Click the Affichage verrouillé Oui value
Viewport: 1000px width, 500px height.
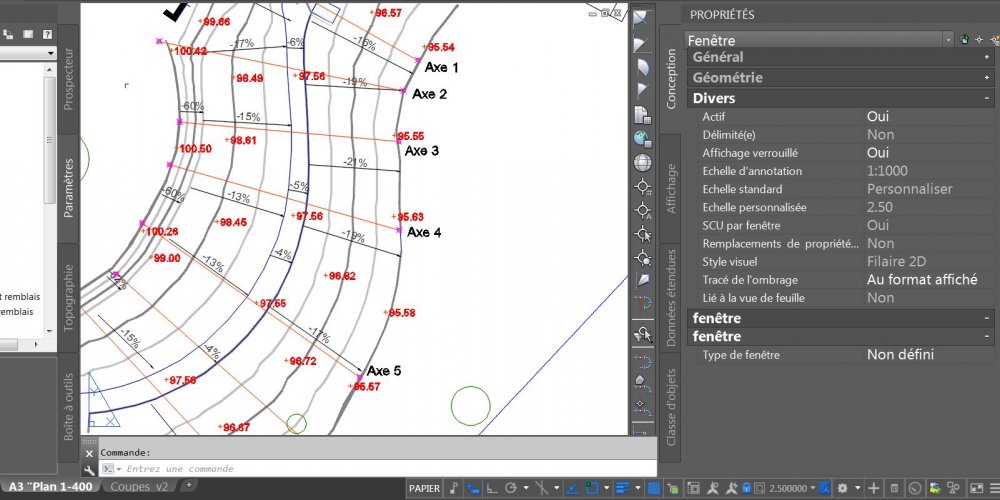pos(878,153)
